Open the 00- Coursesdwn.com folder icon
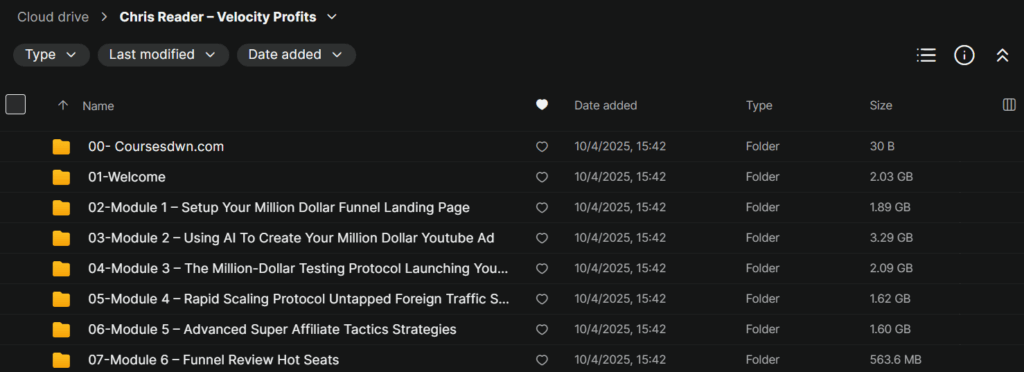Viewport: 1024px width, 372px height. point(61,147)
